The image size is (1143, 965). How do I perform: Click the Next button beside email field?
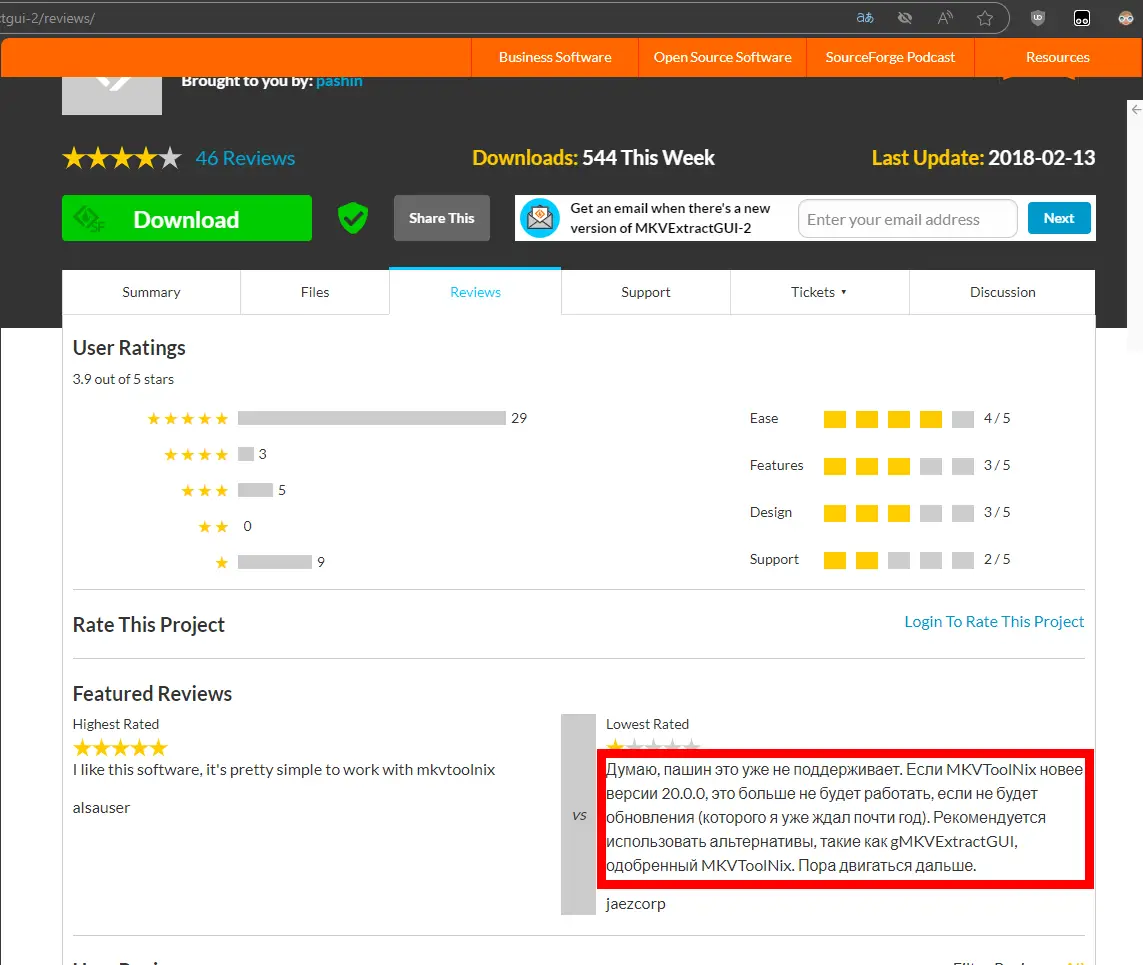click(1059, 218)
